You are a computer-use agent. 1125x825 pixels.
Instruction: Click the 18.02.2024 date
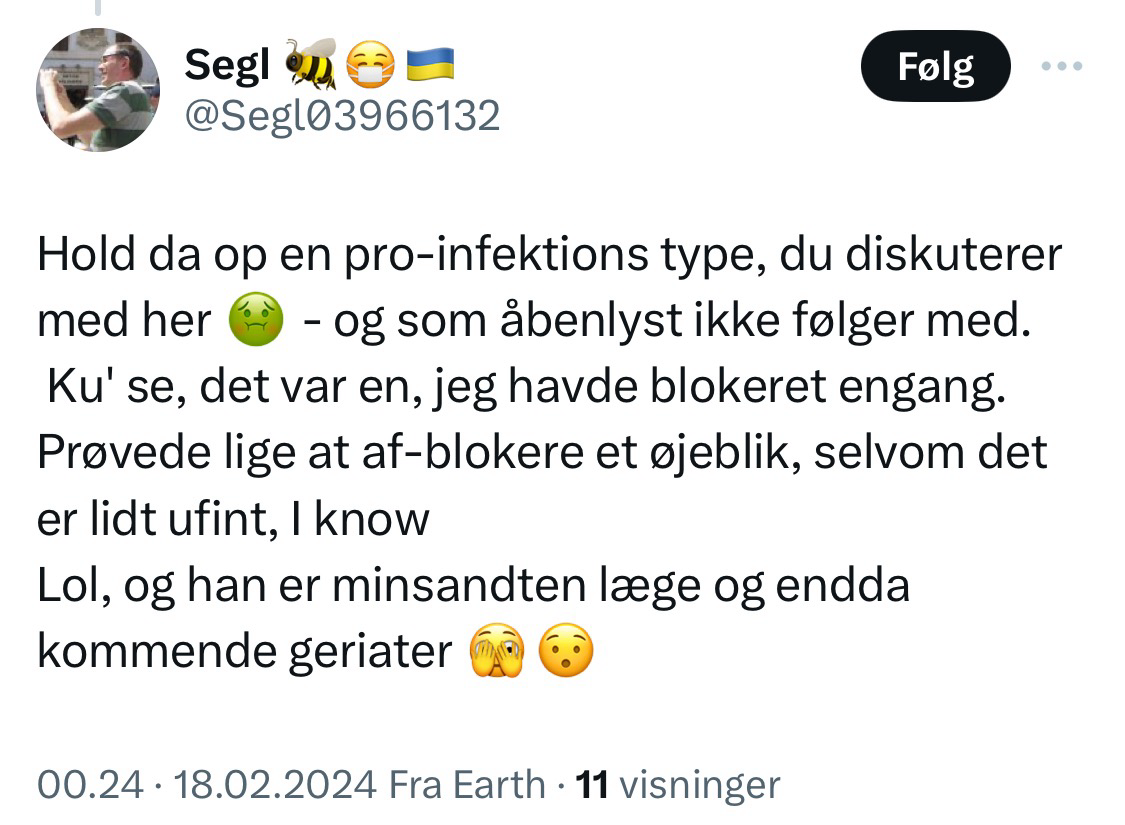pyautogui.click(x=275, y=784)
